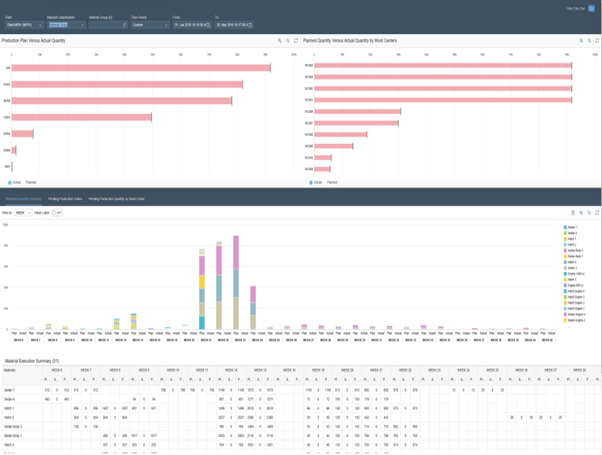602x455 pixels.
Task: Click the tallest pink bar in Production Plan chart
Action: (141, 68)
